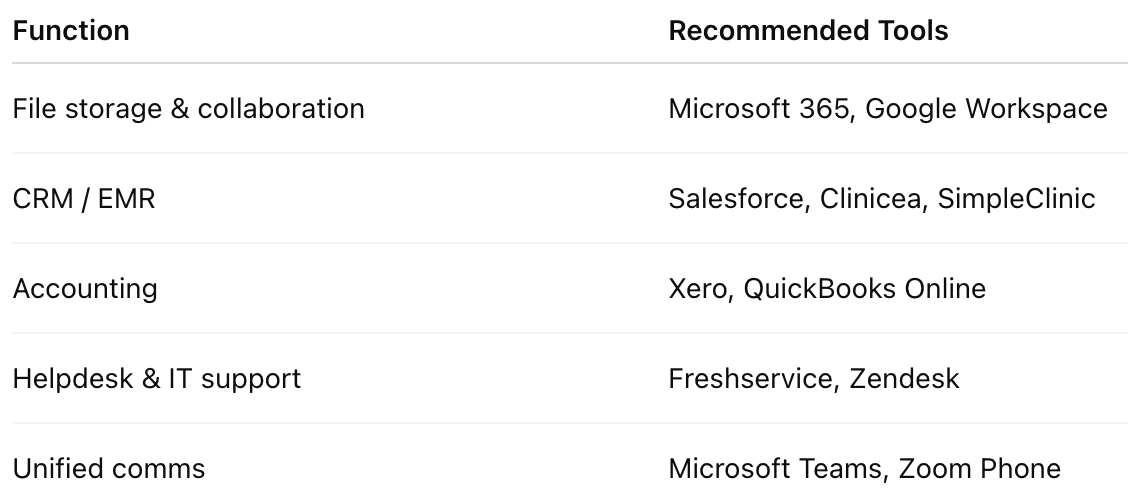Screen dimensions: 1128x492
Task: Click the Zendesk text
Action: [904, 378]
